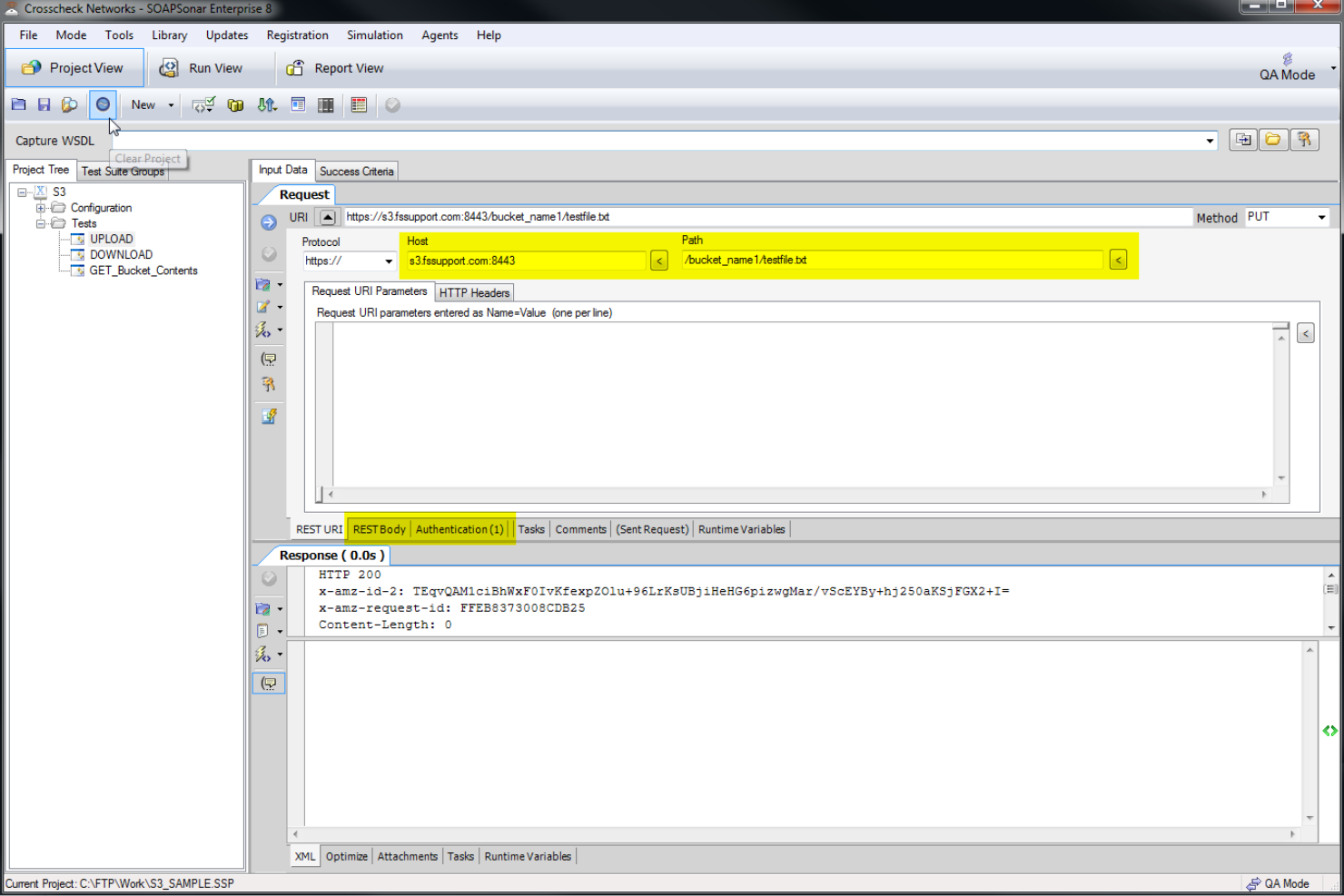Open dropdown arrow next to New button
The height and width of the screenshot is (896, 1344).
pos(171,105)
